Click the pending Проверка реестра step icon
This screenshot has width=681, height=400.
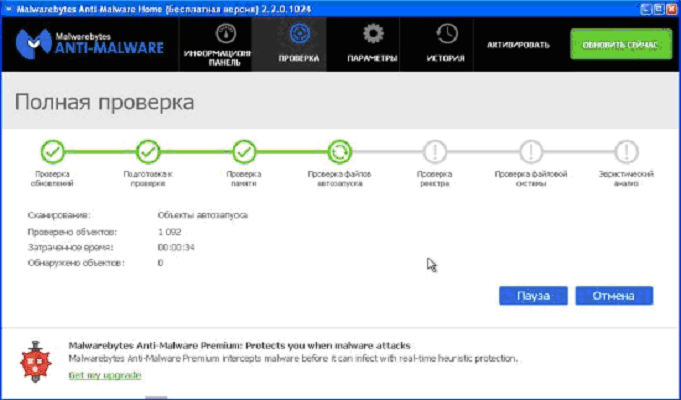click(x=435, y=152)
